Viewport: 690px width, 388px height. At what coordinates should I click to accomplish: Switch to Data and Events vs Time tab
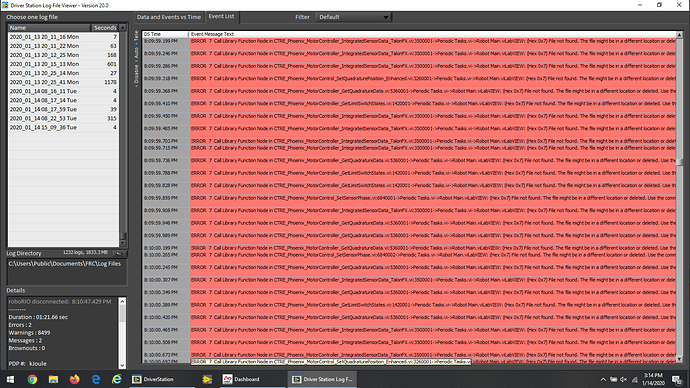click(x=169, y=17)
